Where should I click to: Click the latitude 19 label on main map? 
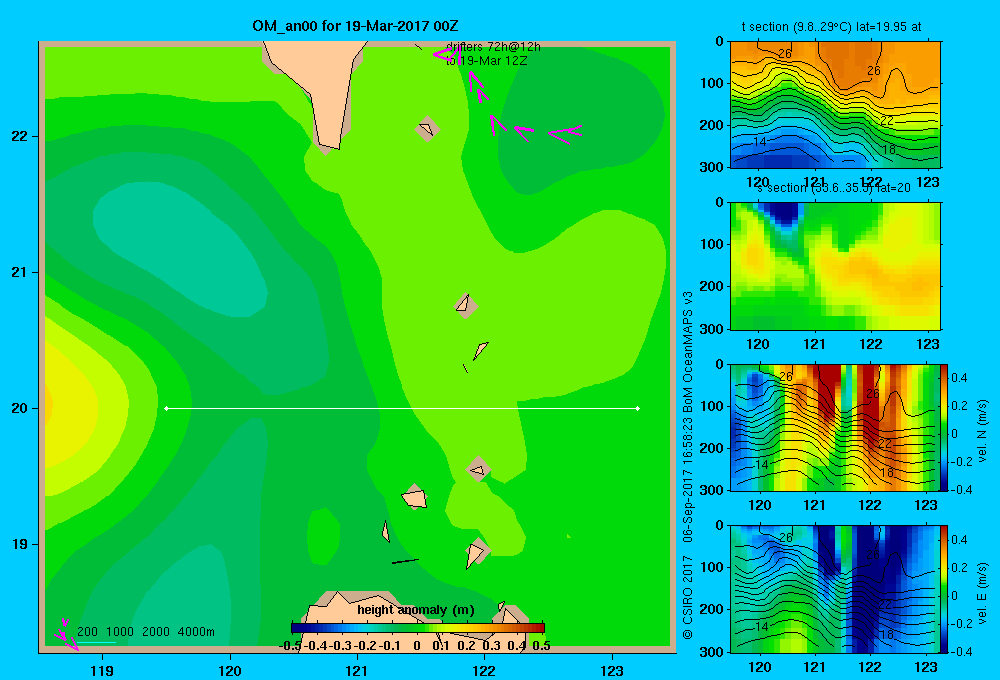pos(19,544)
